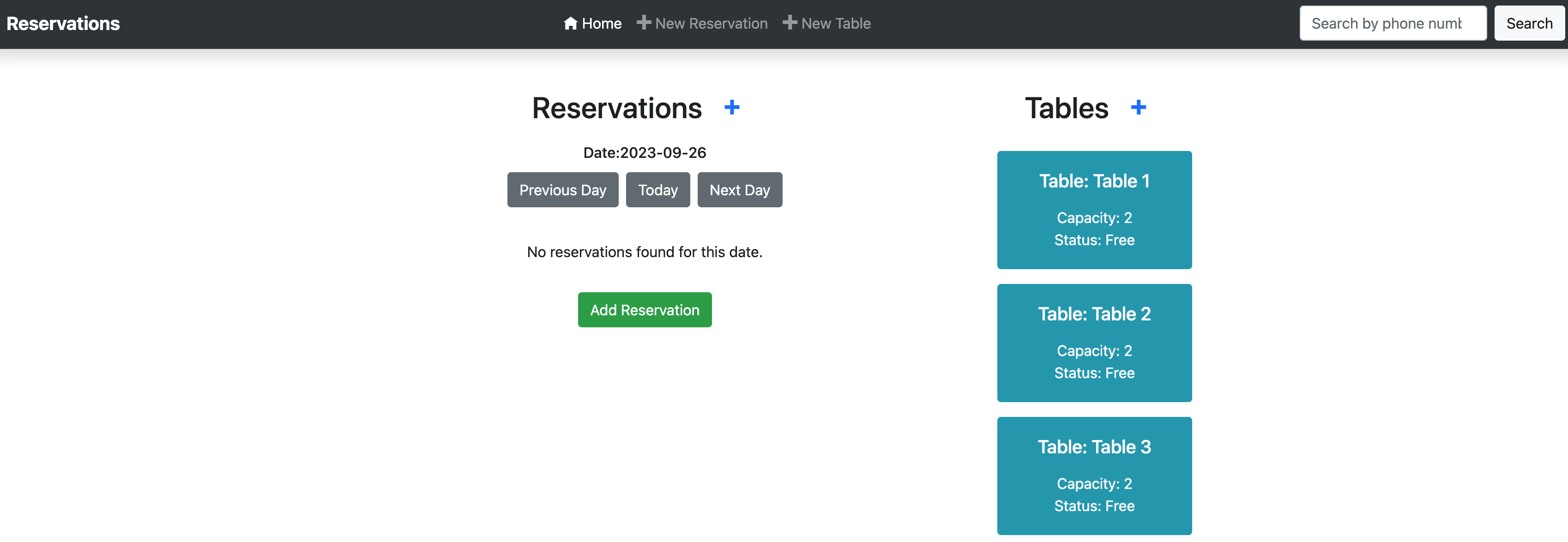The width and height of the screenshot is (1568, 542).
Task: Open the New Reservation nav text link
Action: point(711,24)
